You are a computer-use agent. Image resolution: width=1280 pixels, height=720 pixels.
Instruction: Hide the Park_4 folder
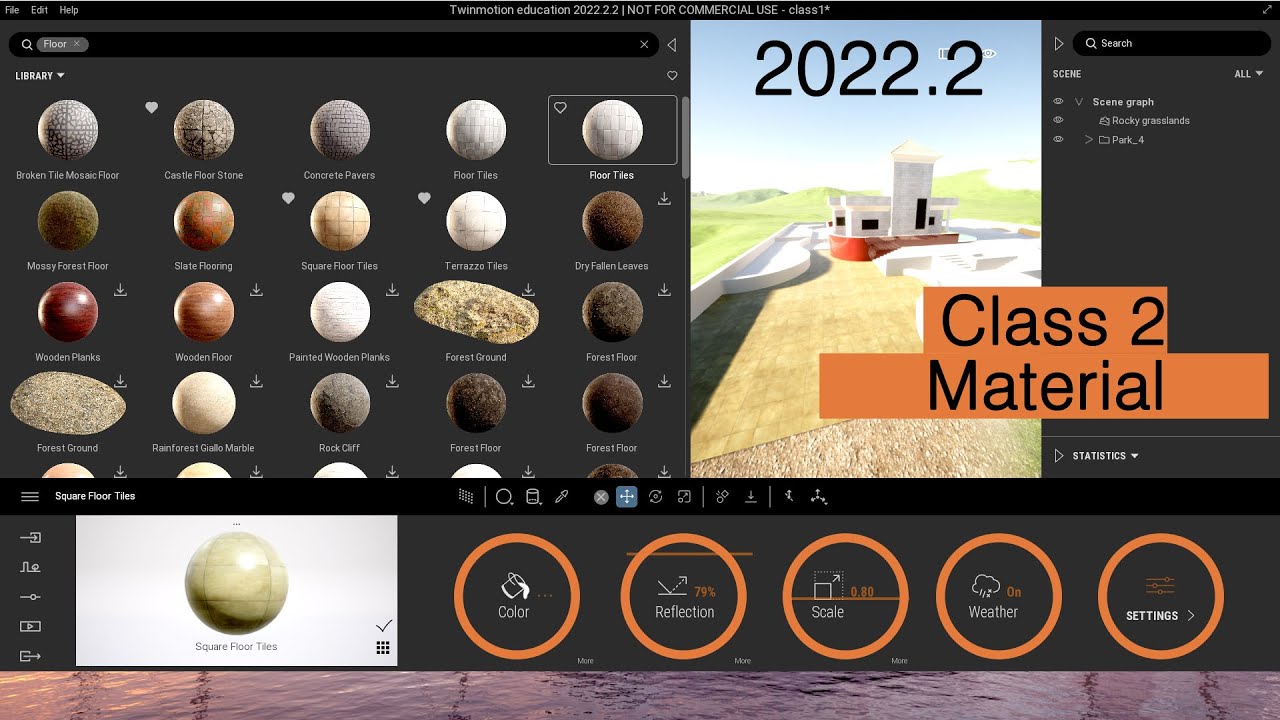coord(1058,139)
